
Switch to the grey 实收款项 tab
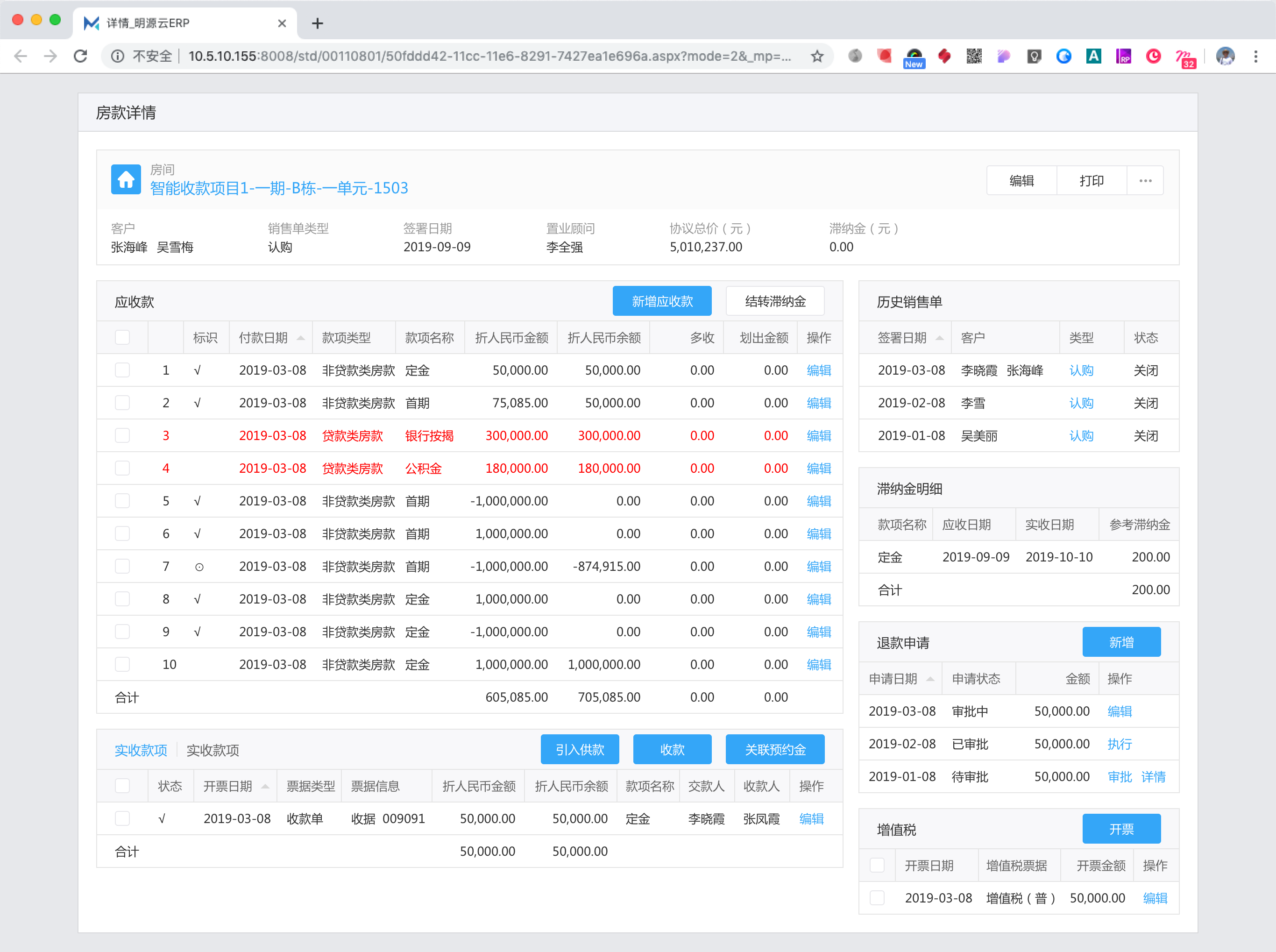point(213,750)
